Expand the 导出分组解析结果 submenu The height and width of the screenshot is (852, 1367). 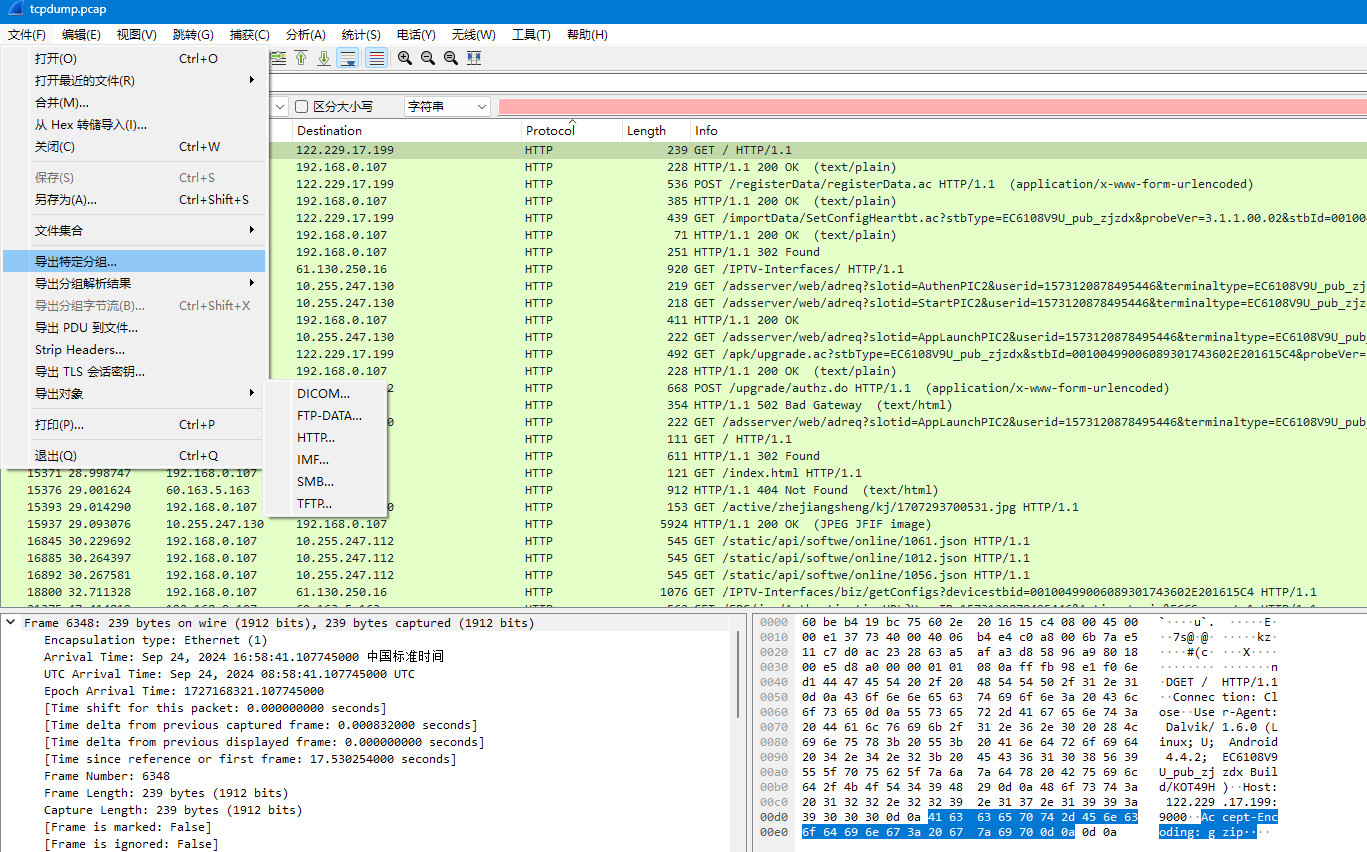134,283
